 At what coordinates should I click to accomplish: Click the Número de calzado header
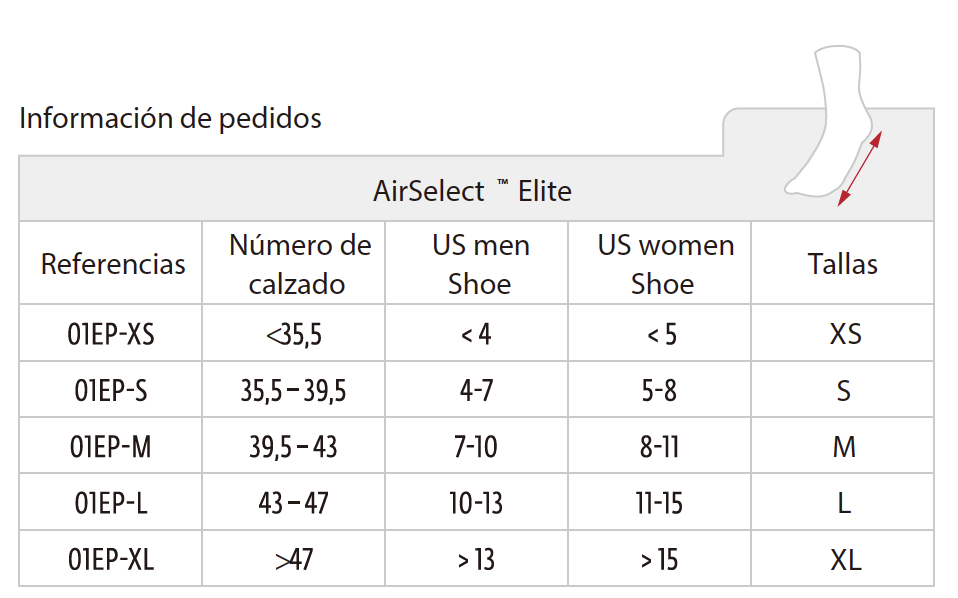[x=299, y=264]
